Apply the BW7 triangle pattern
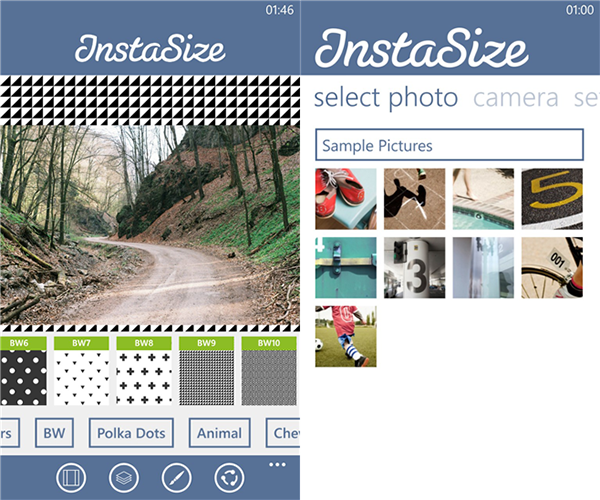Image resolution: width=600 pixels, height=500 pixels. (x=82, y=371)
